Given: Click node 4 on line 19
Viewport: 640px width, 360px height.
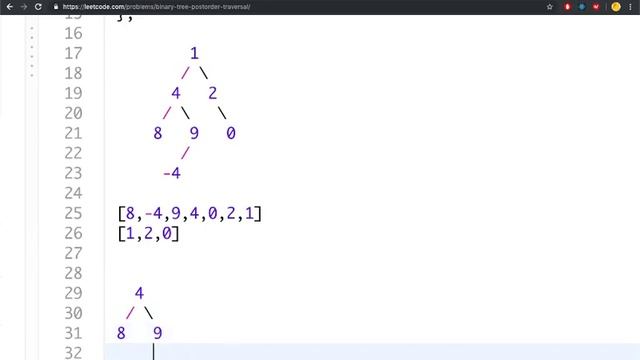Looking at the screenshot, I should (176, 93).
